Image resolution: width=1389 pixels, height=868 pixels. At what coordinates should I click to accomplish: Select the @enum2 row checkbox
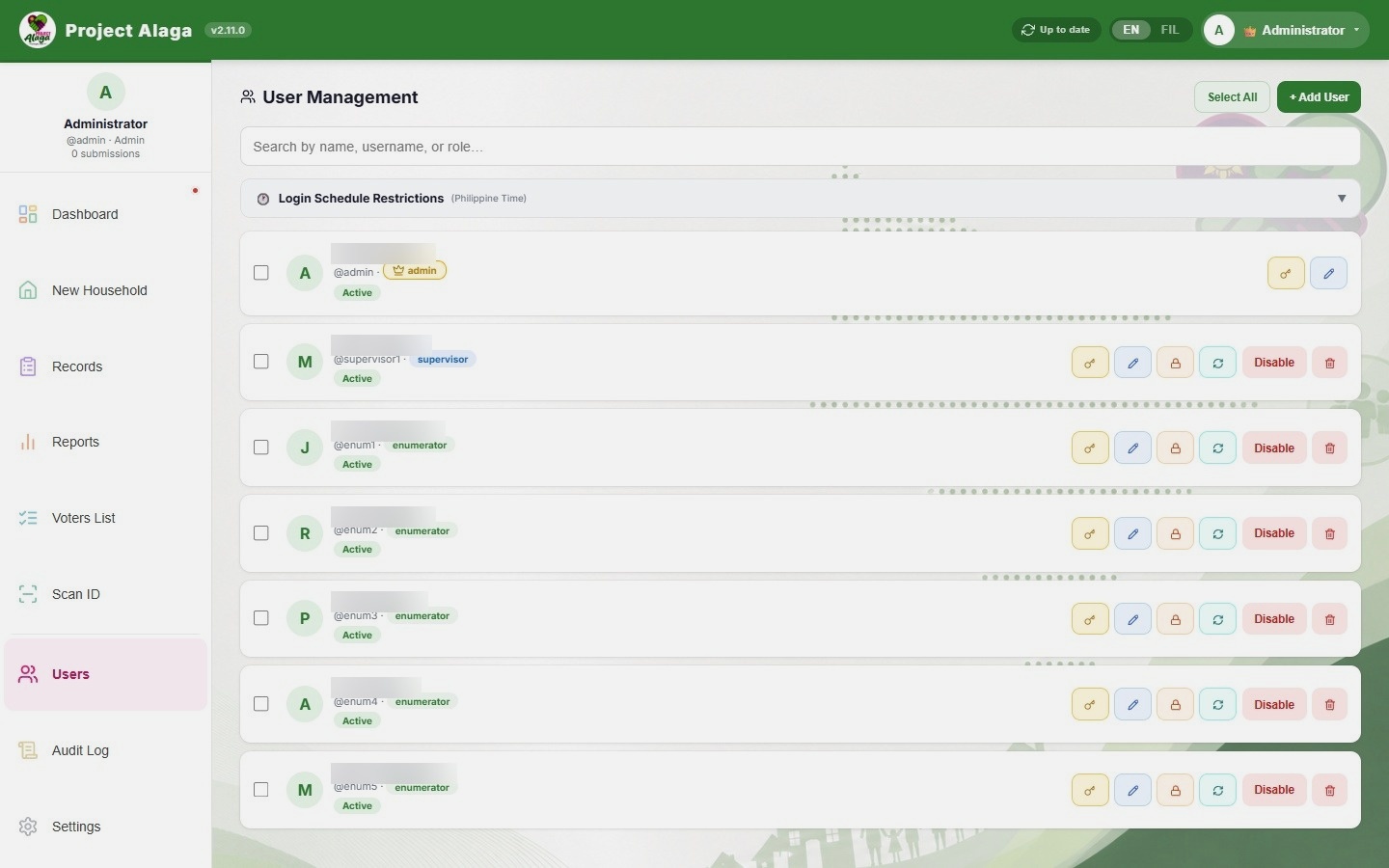(x=261, y=533)
